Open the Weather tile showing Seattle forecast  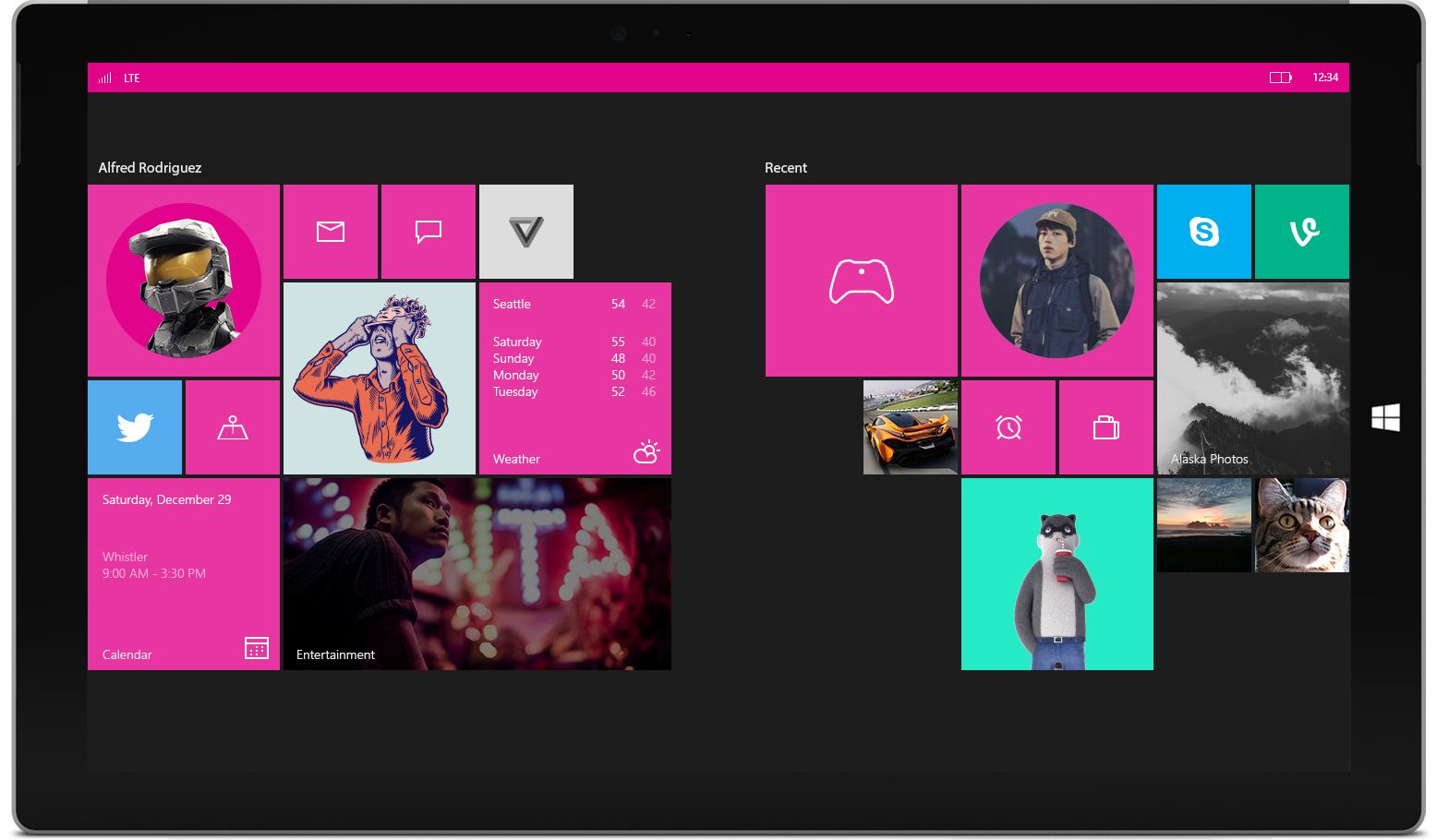pyautogui.click(x=574, y=378)
